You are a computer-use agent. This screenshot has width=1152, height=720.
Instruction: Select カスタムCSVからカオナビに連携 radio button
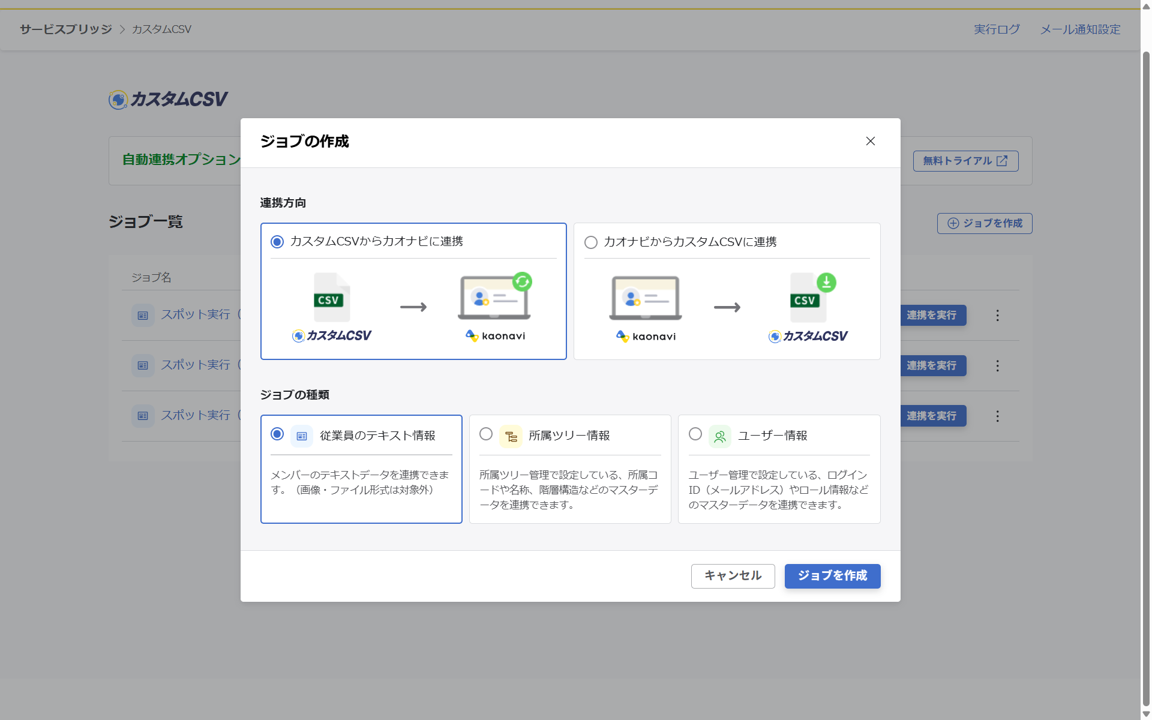point(277,242)
